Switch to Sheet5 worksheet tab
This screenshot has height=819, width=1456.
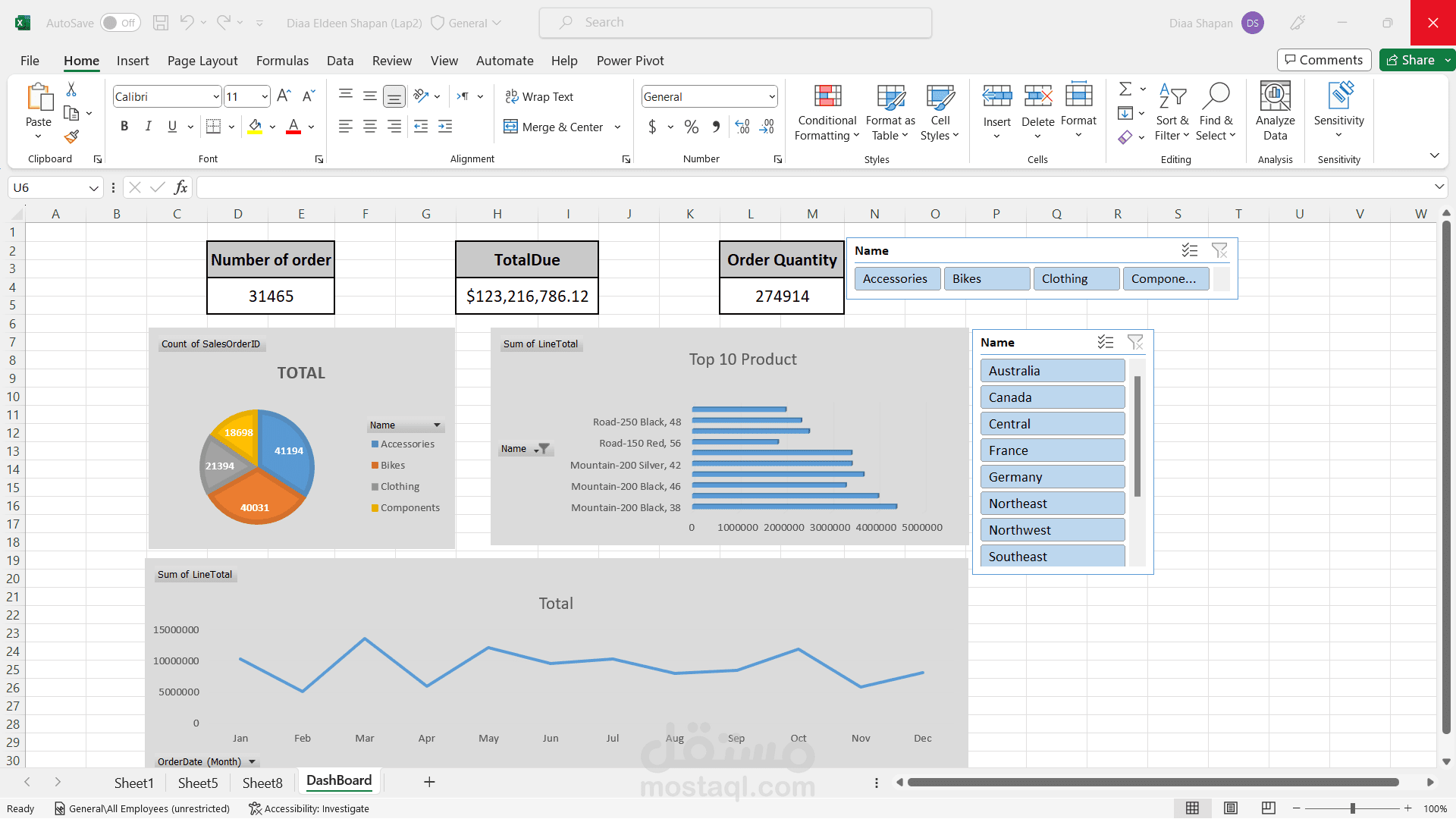[x=198, y=783]
